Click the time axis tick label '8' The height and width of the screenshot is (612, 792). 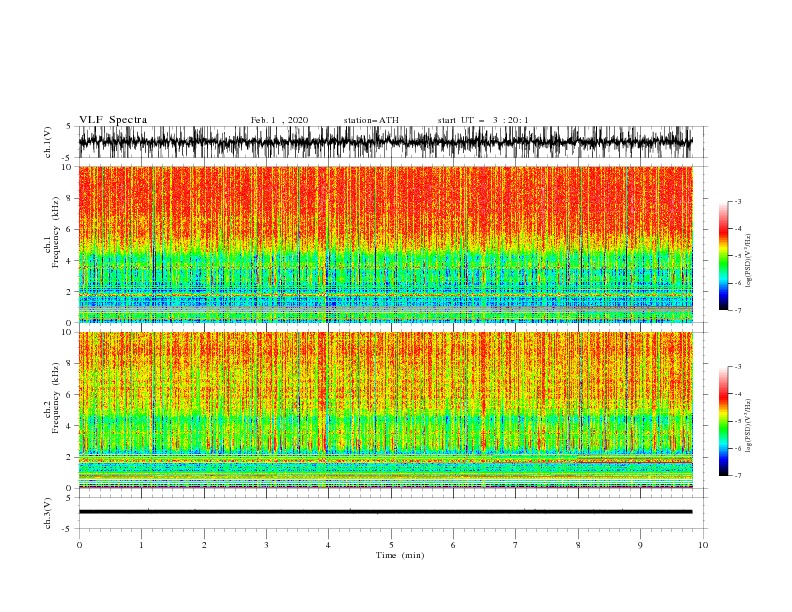pos(578,545)
